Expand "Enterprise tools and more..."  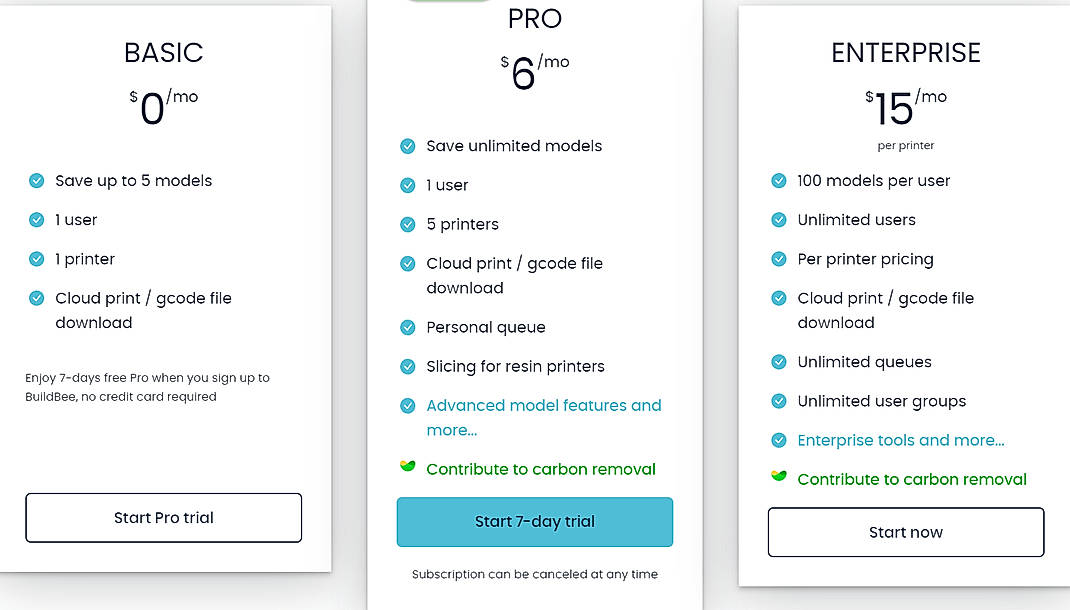(x=901, y=440)
